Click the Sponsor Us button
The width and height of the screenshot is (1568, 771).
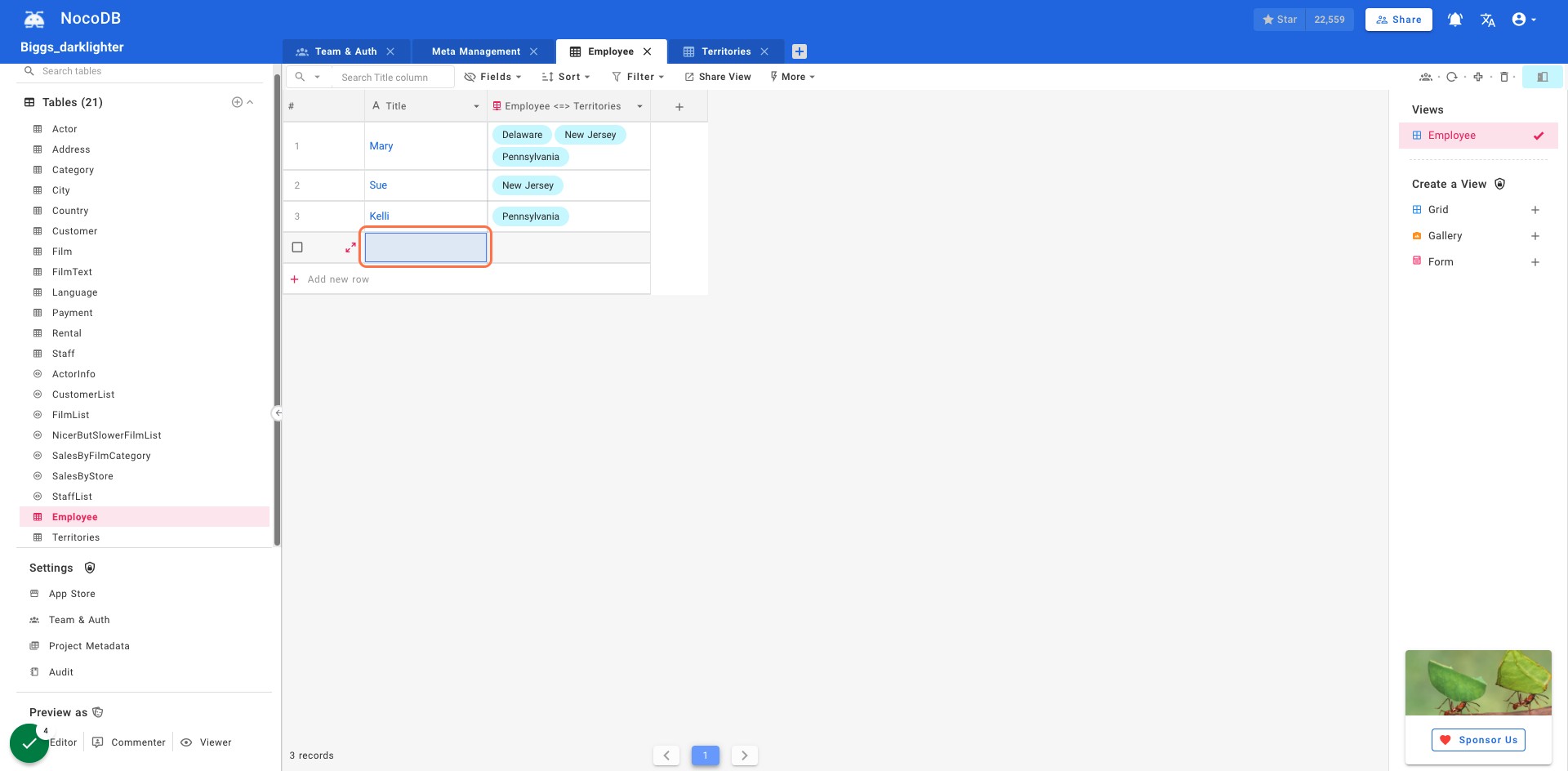click(1478, 740)
